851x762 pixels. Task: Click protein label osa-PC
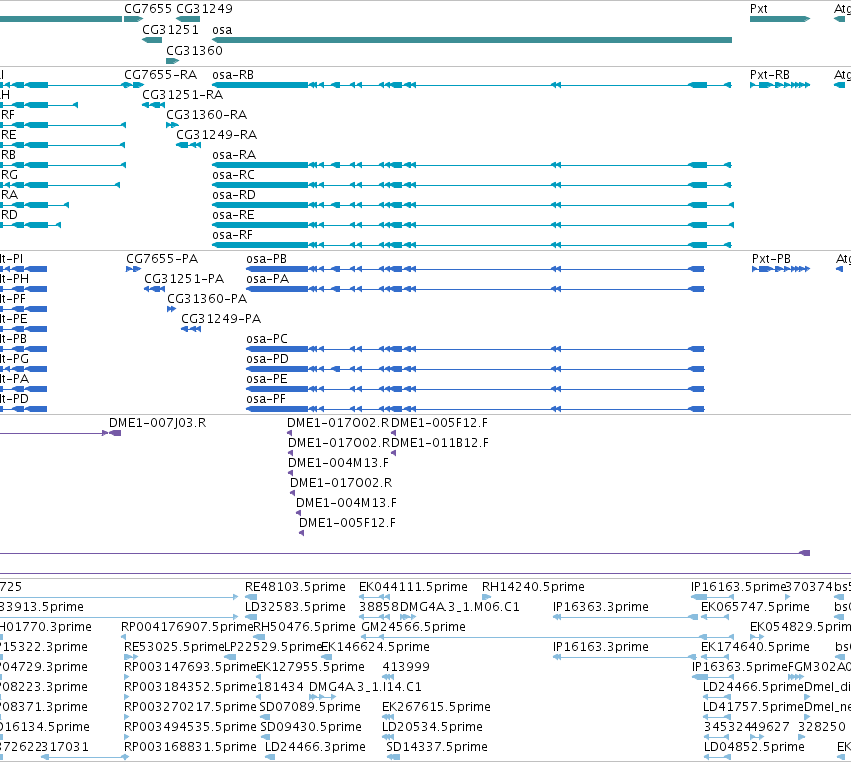point(267,339)
